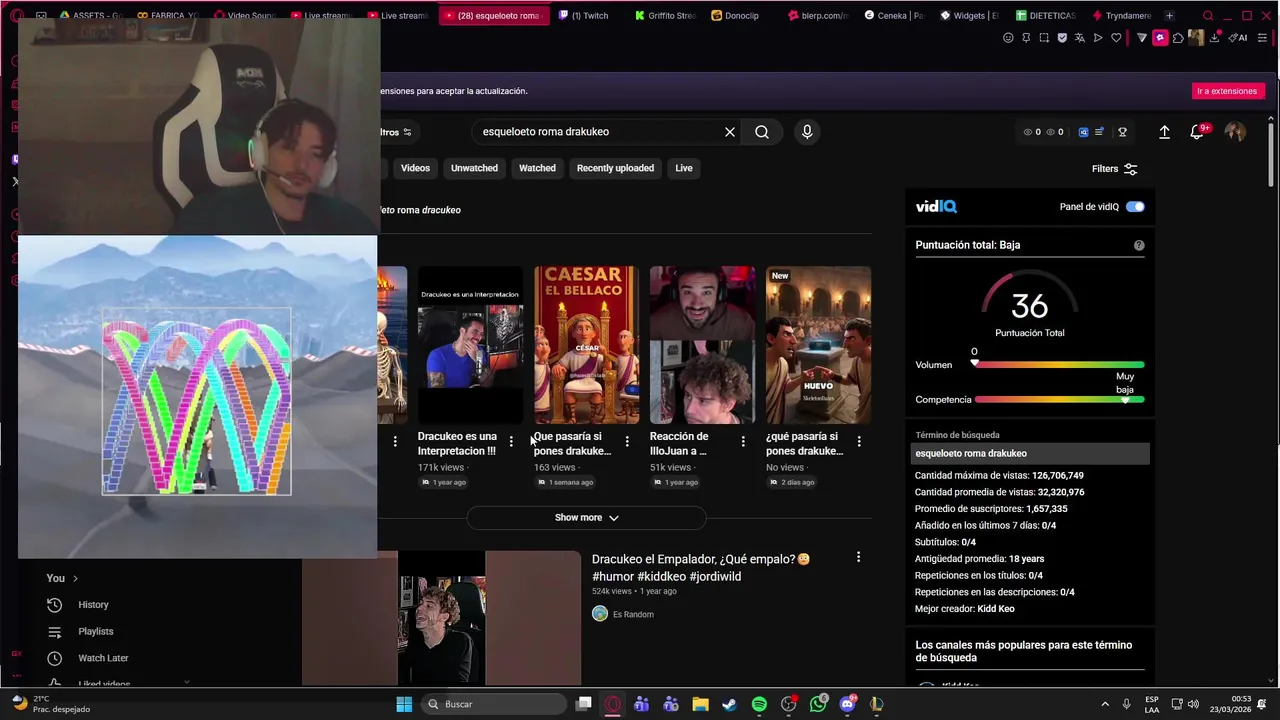Click the browser tab search magnifier icon

[1208, 16]
